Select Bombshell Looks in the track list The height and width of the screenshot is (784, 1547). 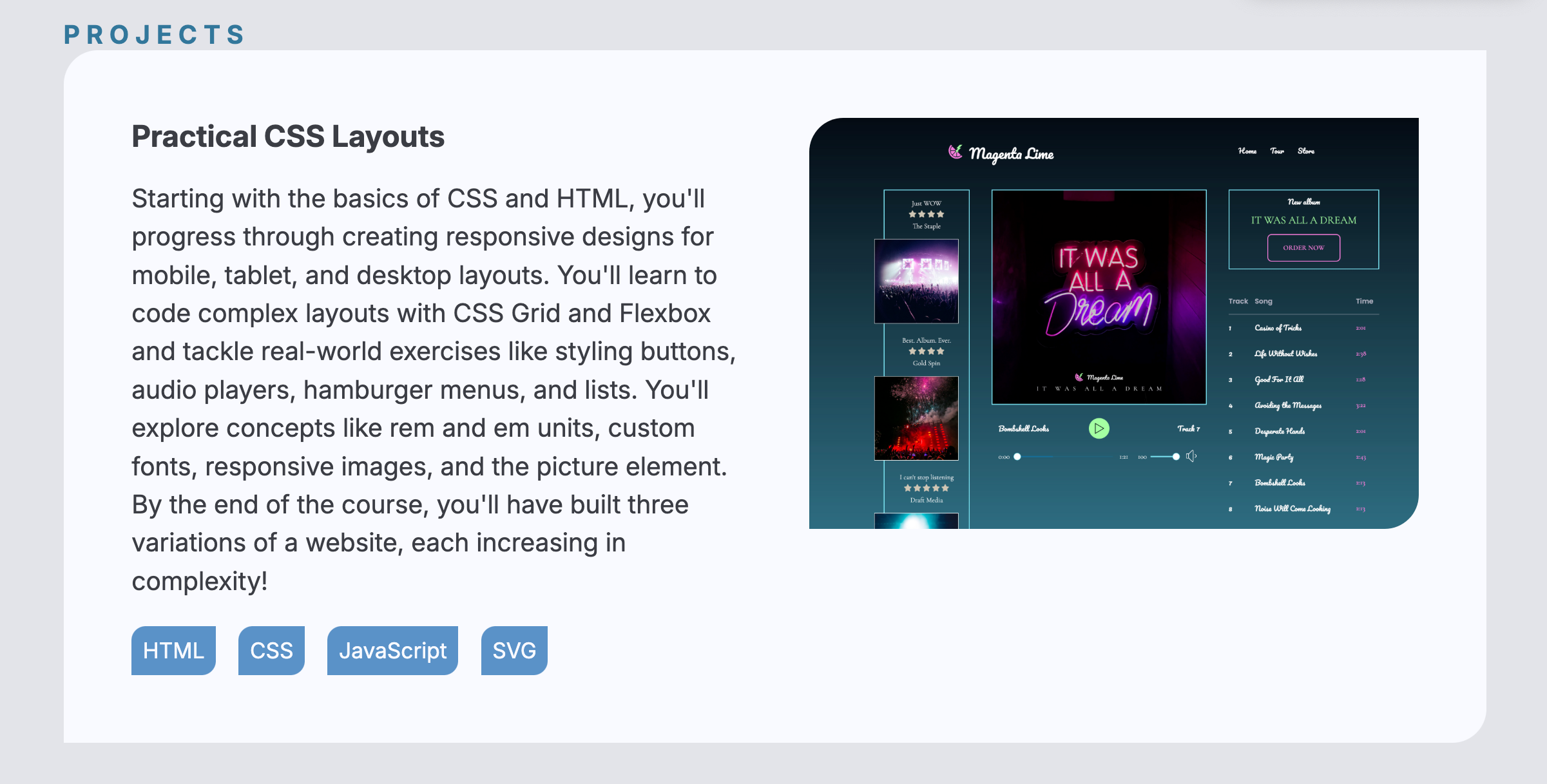(x=1280, y=483)
